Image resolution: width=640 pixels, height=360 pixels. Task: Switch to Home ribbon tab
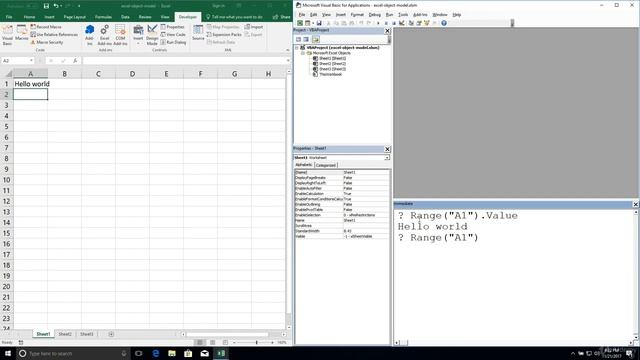(29, 17)
